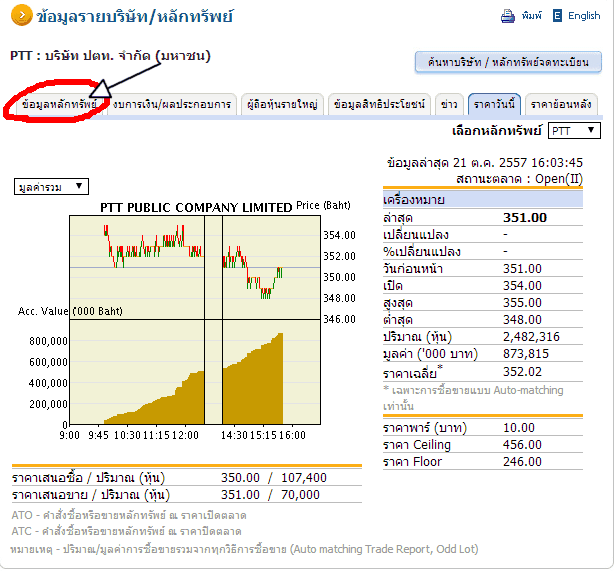The width and height of the screenshot is (615, 571).
Task: Click the ATC explanation note
Action: (x=126, y=531)
